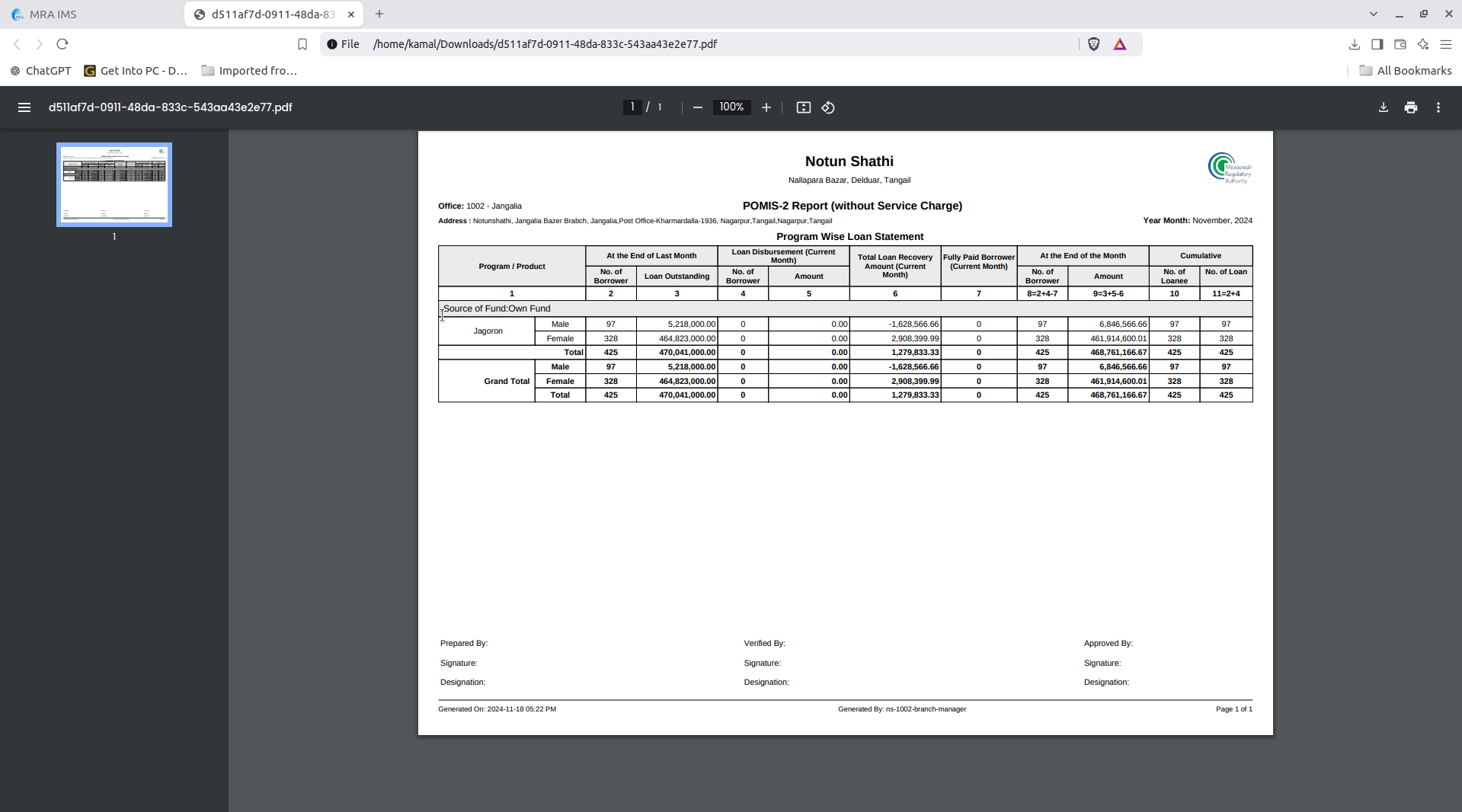1462x812 pixels.
Task: Click 'Source of Fund:Own Fund' row
Action: point(846,308)
